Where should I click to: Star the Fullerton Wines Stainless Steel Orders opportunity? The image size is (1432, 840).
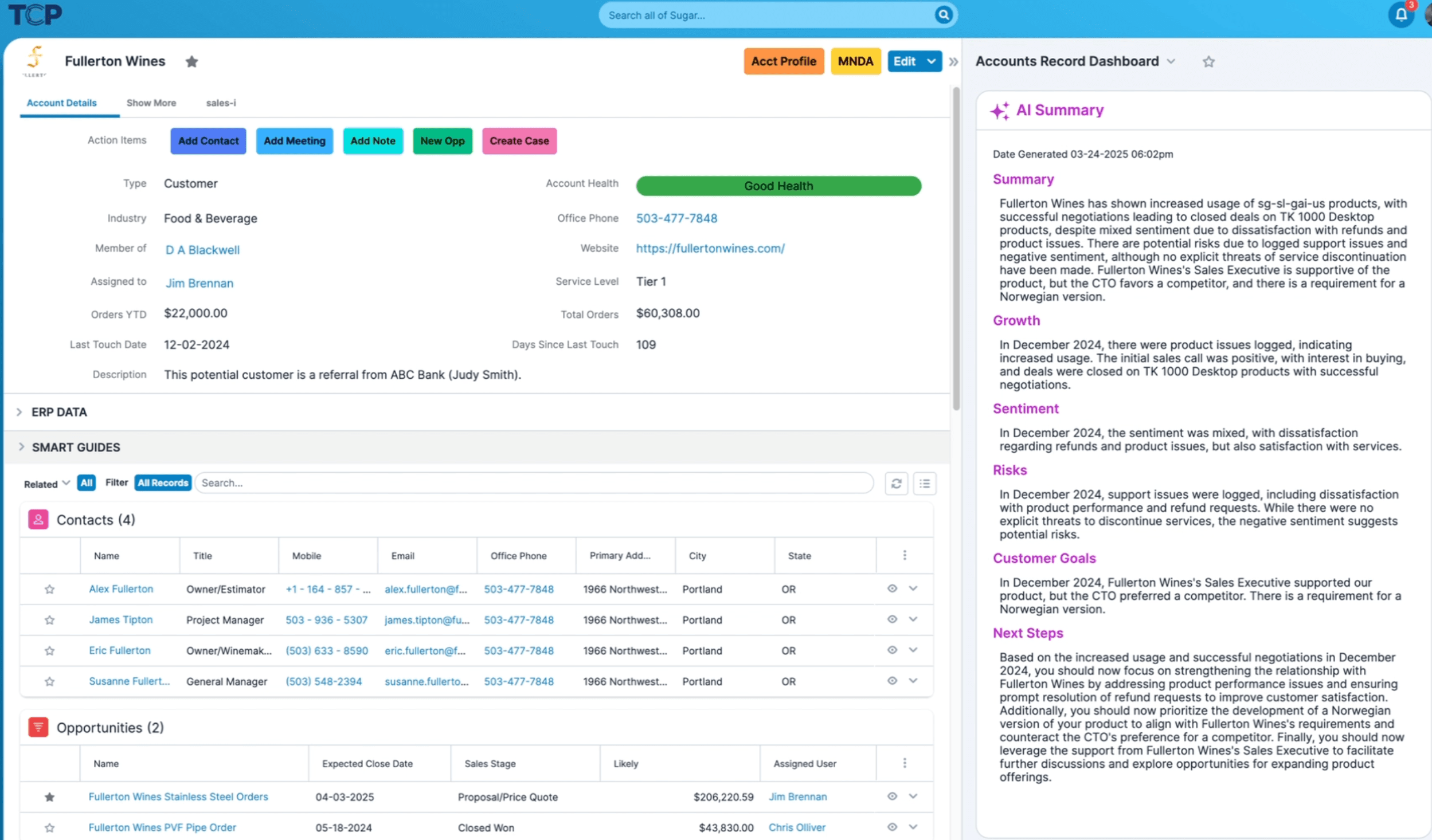point(50,796)
